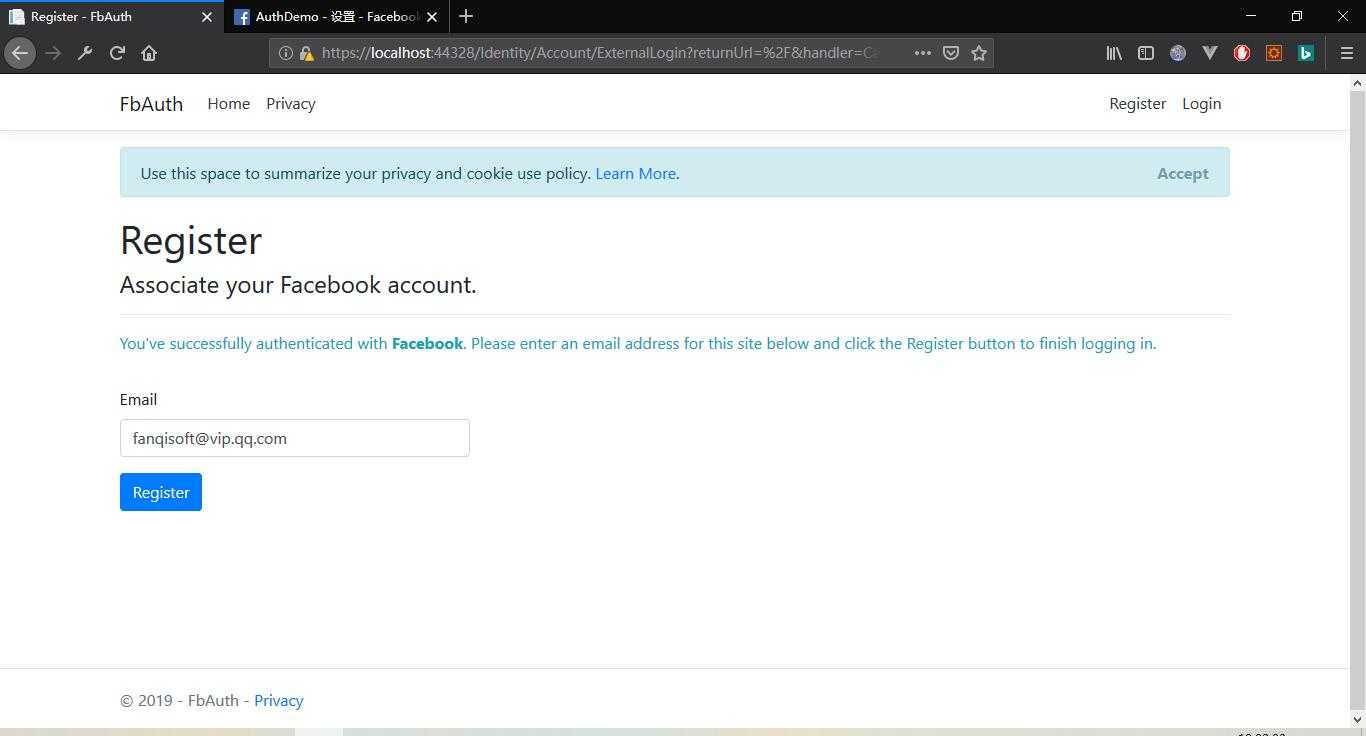This screenshot has height=736, width=1366.
Task: Close the Register - FbAuth tab
Action: pyautogui.click(x=207, y=17)
